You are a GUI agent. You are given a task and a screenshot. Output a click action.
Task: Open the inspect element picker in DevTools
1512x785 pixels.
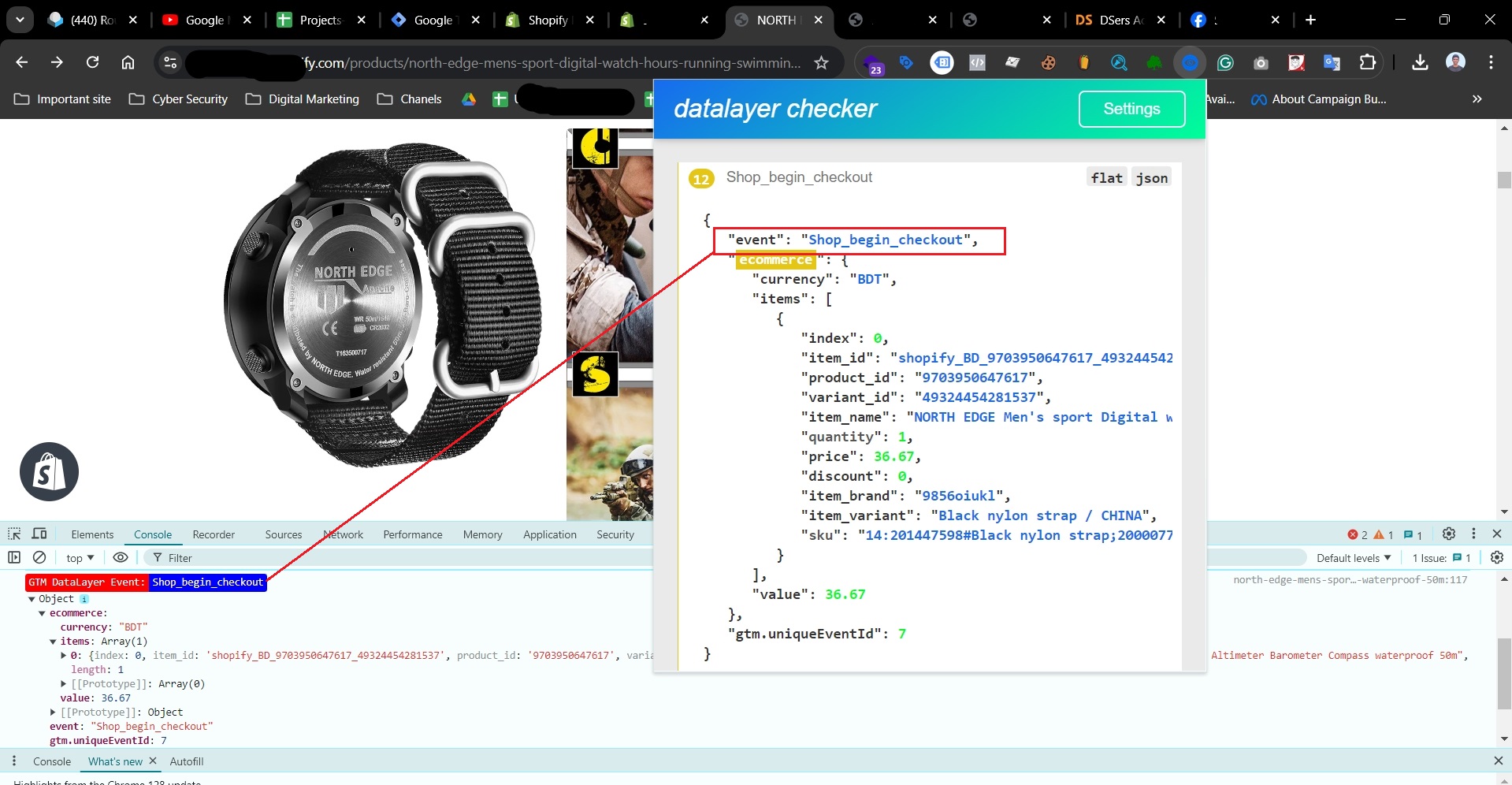coord(14,534)
